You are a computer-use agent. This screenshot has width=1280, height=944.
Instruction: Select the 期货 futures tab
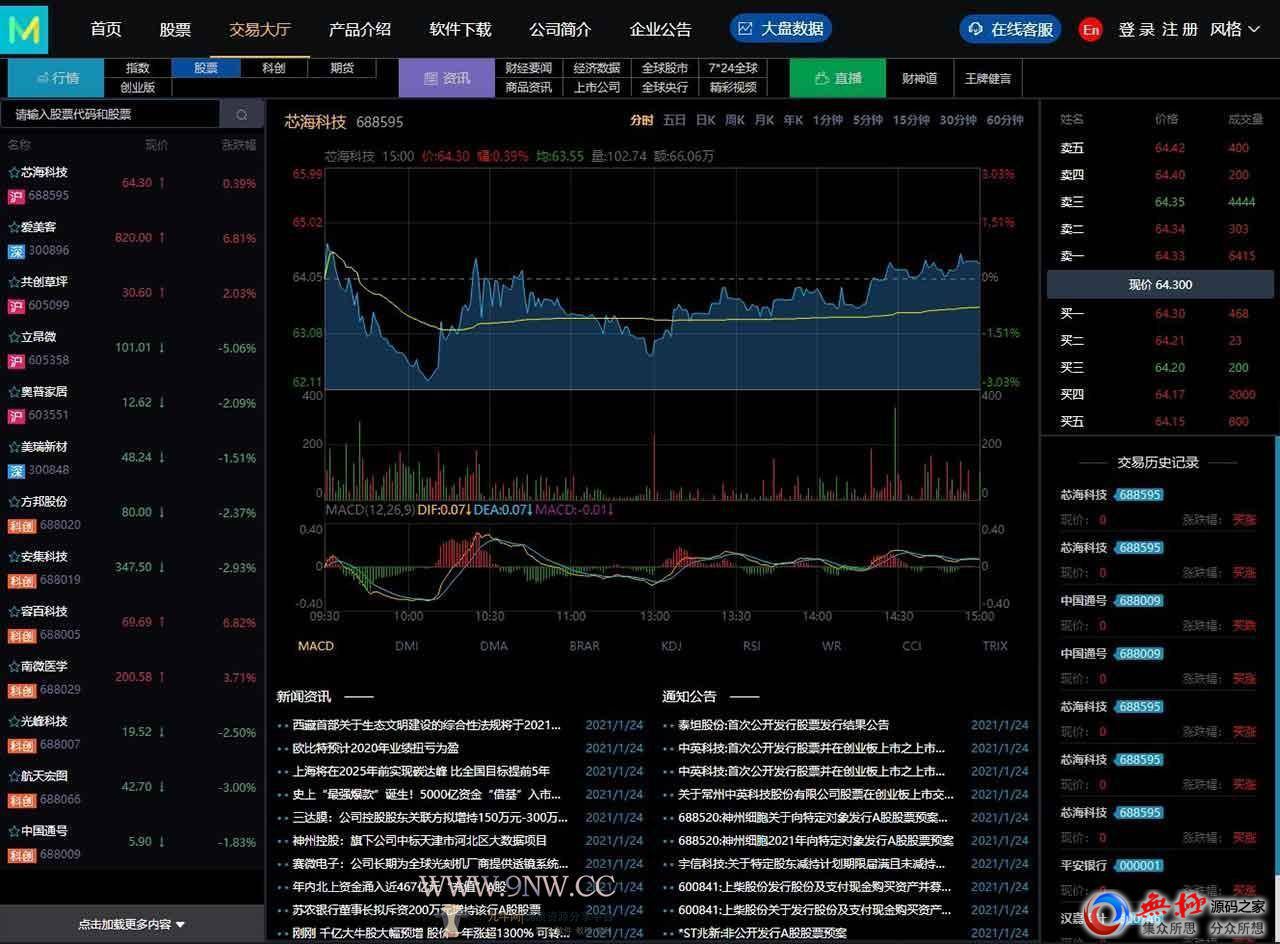tap(342, 68)
